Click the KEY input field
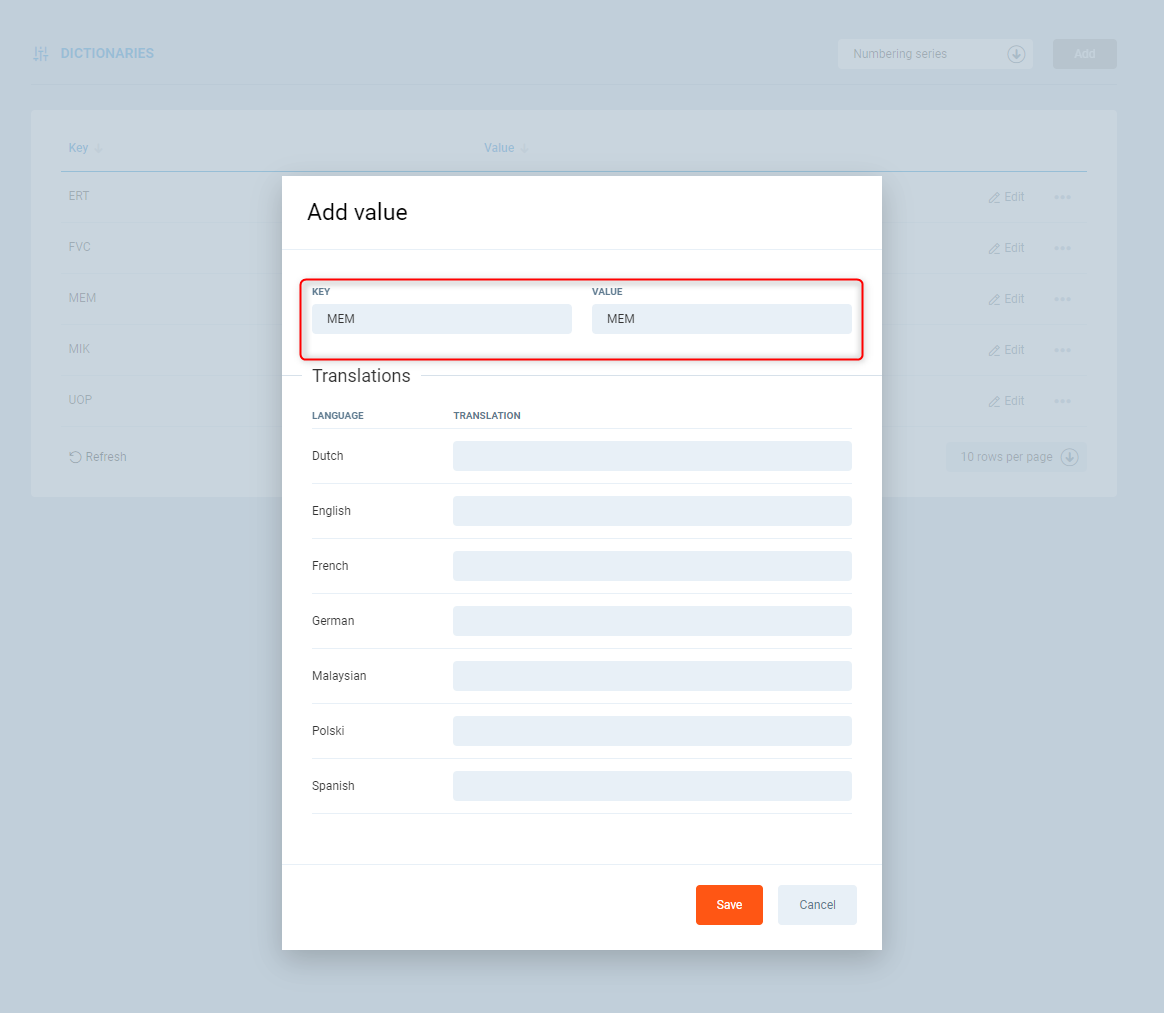 [x=441, y=319]
